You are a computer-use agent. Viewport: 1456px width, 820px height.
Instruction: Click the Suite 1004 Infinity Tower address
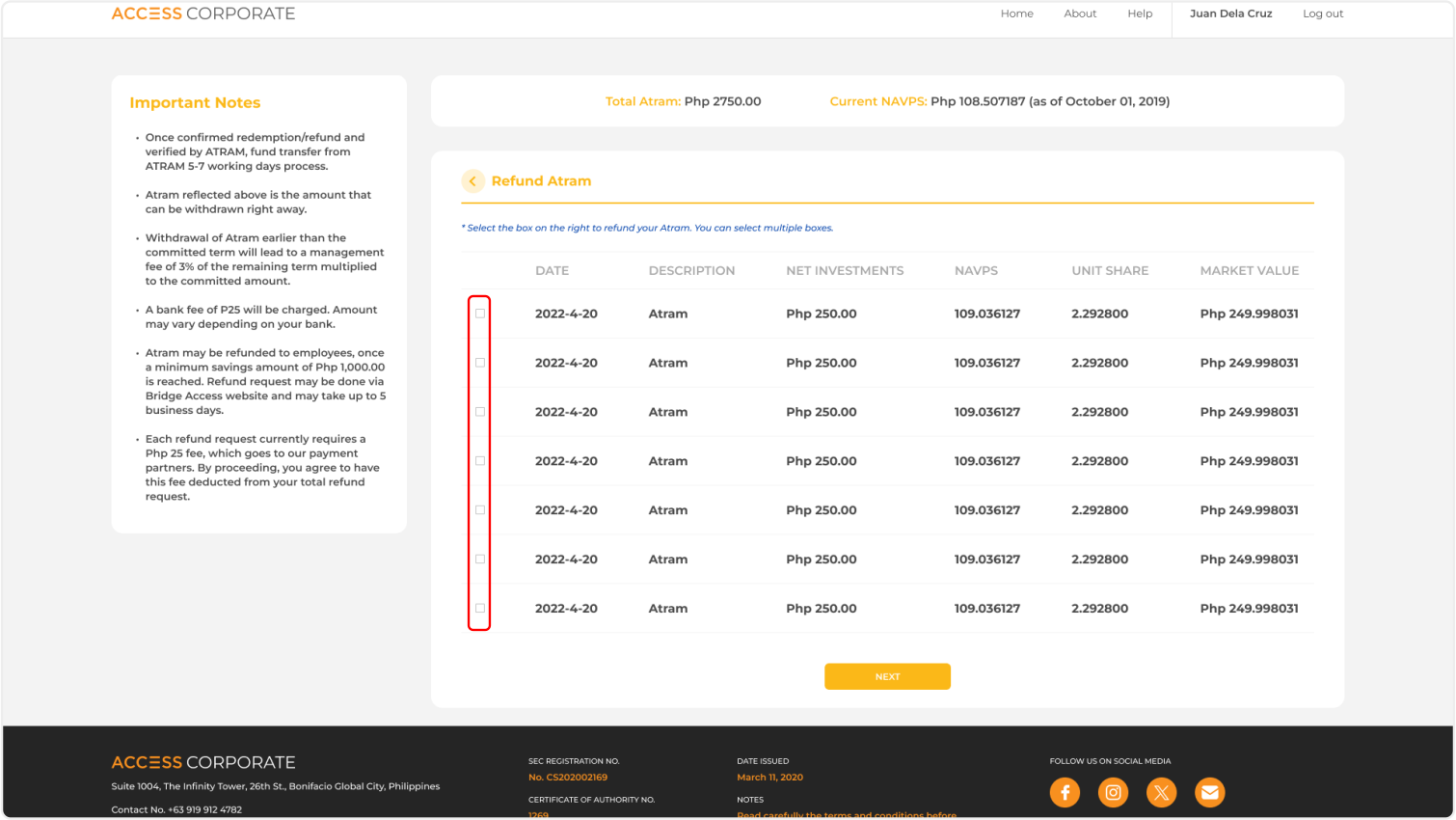pyautogui.click(x=276, y=786)
